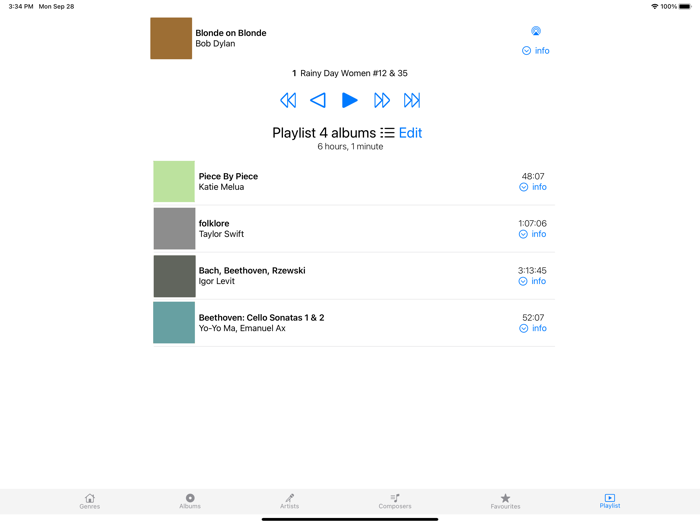Show the Favourites tab

pos(505,501)
